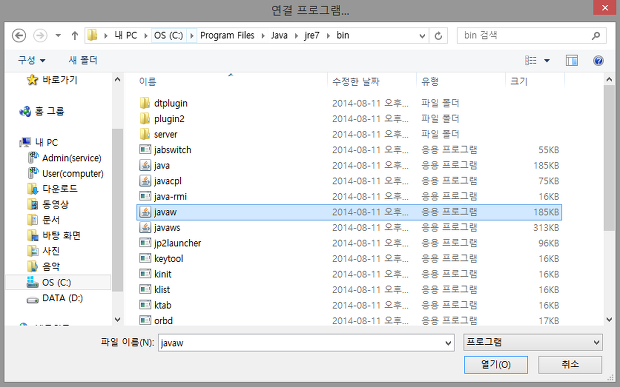The width and height of the screenshot is (620, 387).
Task: Open Help via the question mark icon
Action: click(598, 60)
